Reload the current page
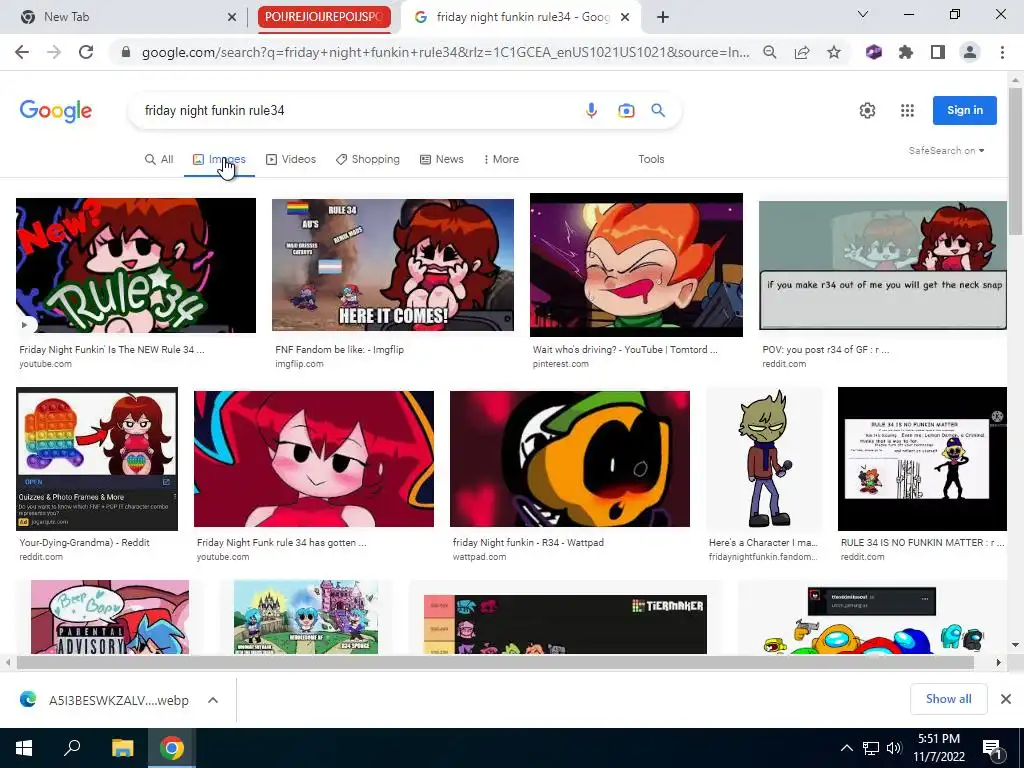 pos(86,52)
